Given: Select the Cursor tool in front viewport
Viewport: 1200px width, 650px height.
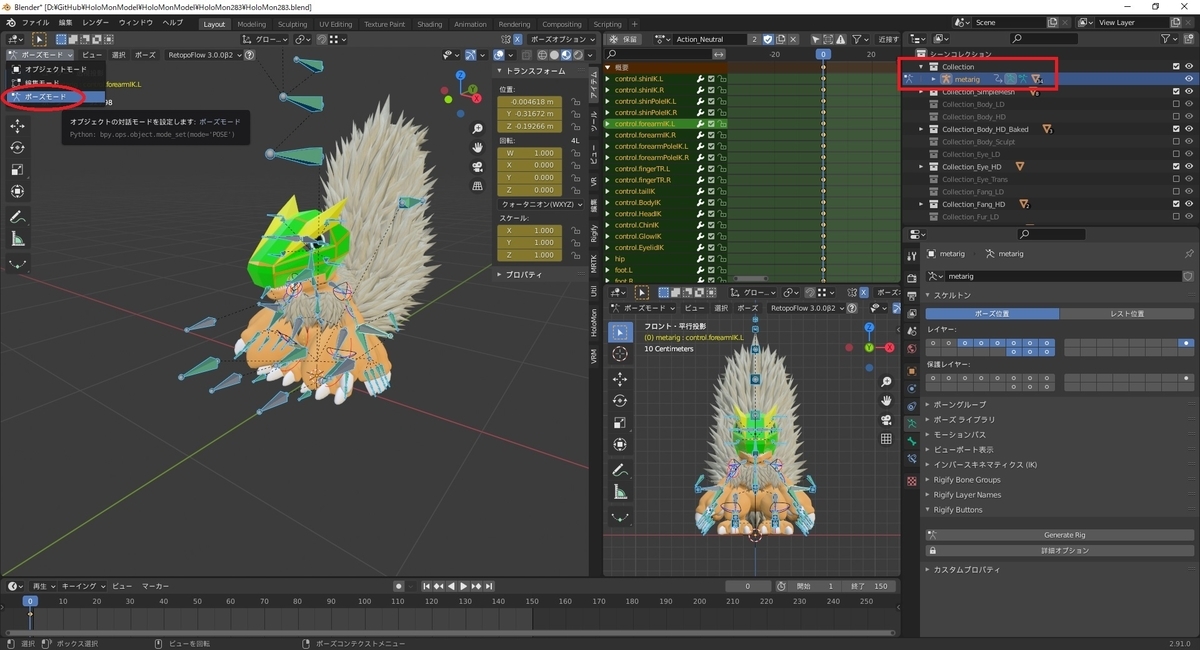Looking at the screenshot, I should coord(620,354).
